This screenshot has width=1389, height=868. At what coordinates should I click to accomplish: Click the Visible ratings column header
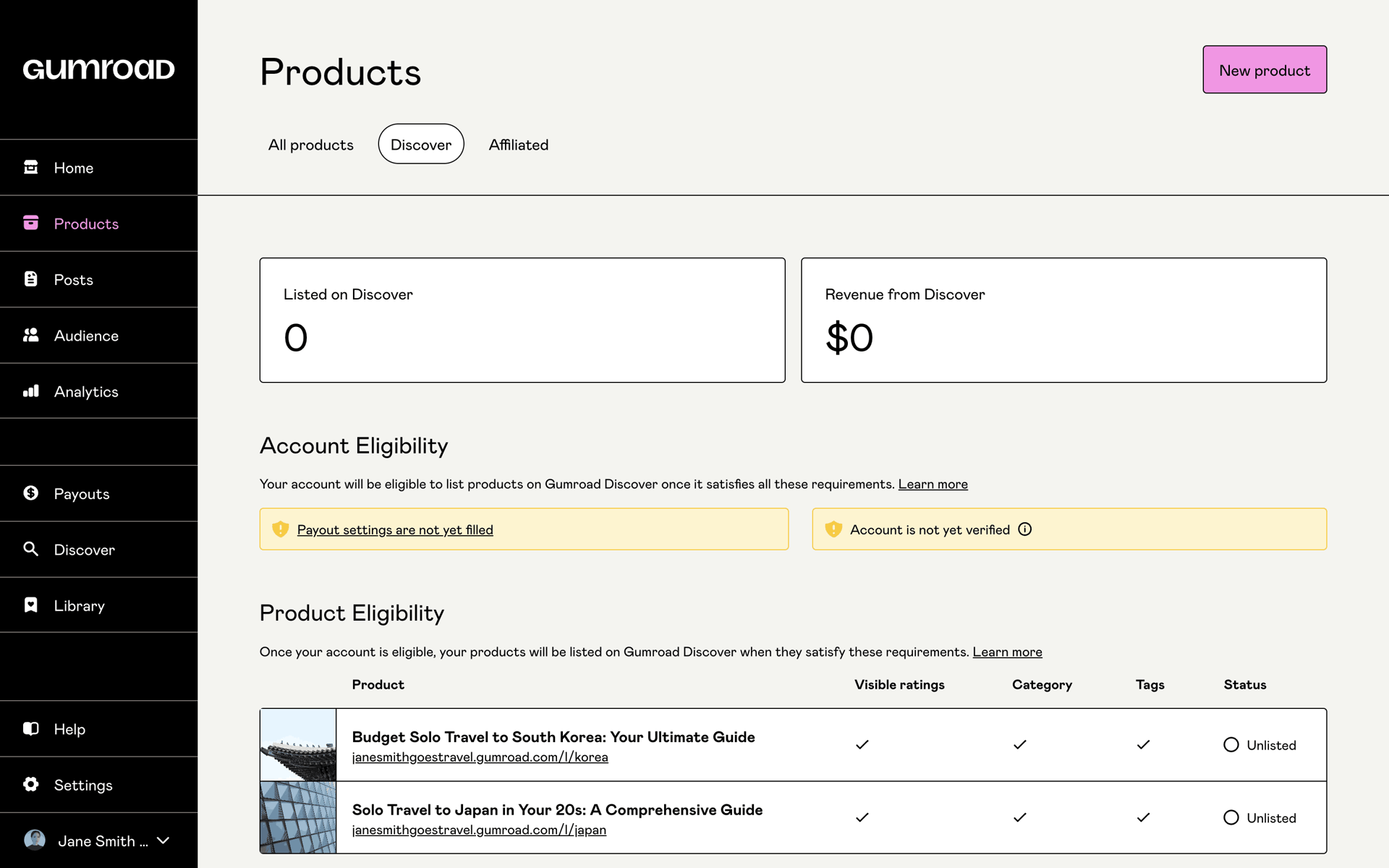click(x=899, y=684)
